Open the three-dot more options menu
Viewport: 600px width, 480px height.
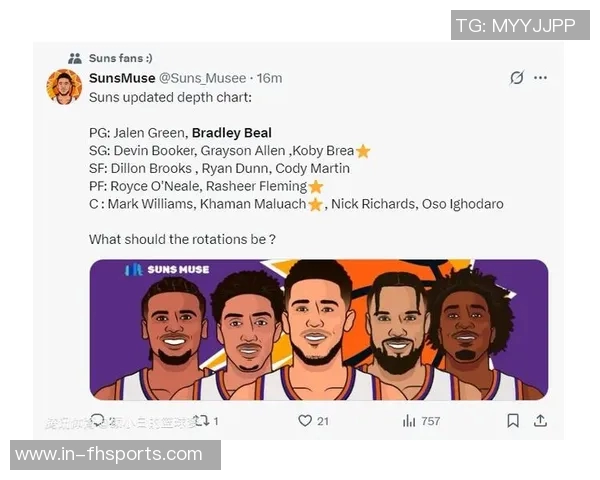pos(540,78)
